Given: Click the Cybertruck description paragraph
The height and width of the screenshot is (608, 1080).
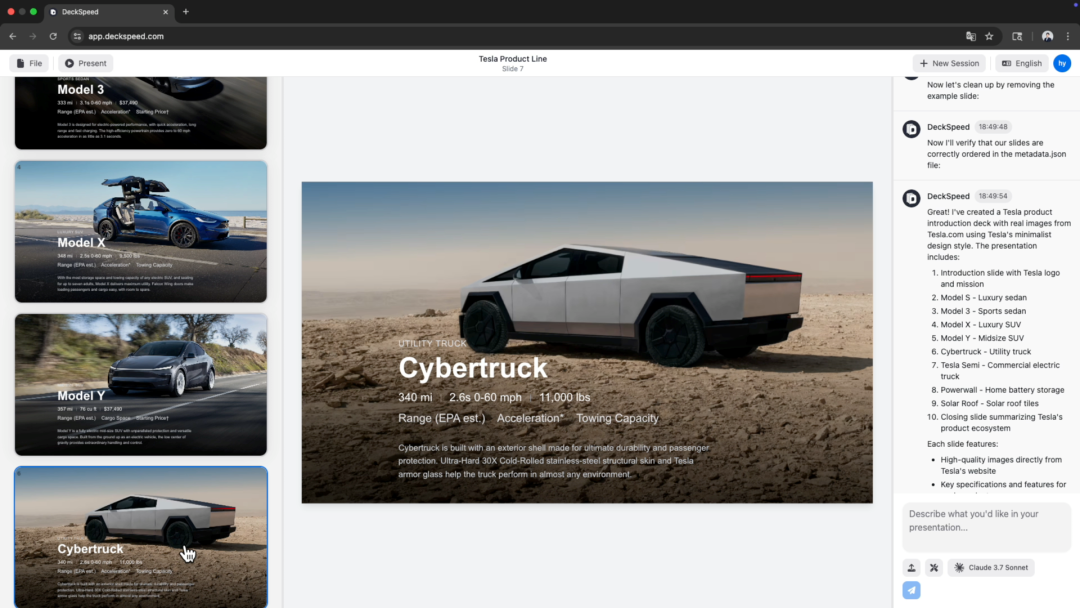Looking at the screenshot, I should [x=554, y=461].
